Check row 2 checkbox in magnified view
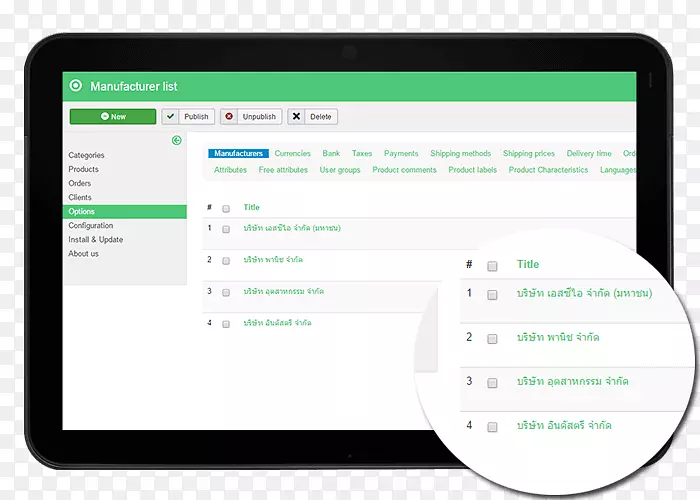The width and height of the screenshot is (700, 500). coord(492,339)
